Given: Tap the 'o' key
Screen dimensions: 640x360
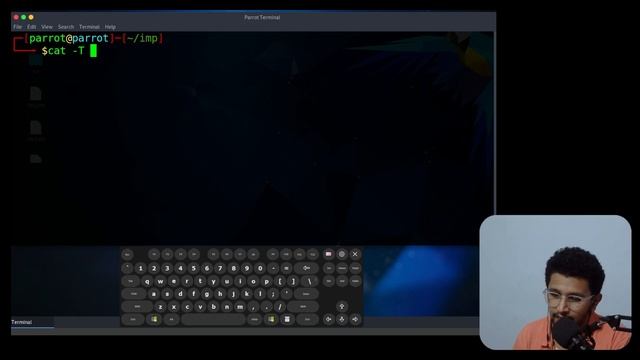Looking at the screenshot, I should [x=253, y=281].
